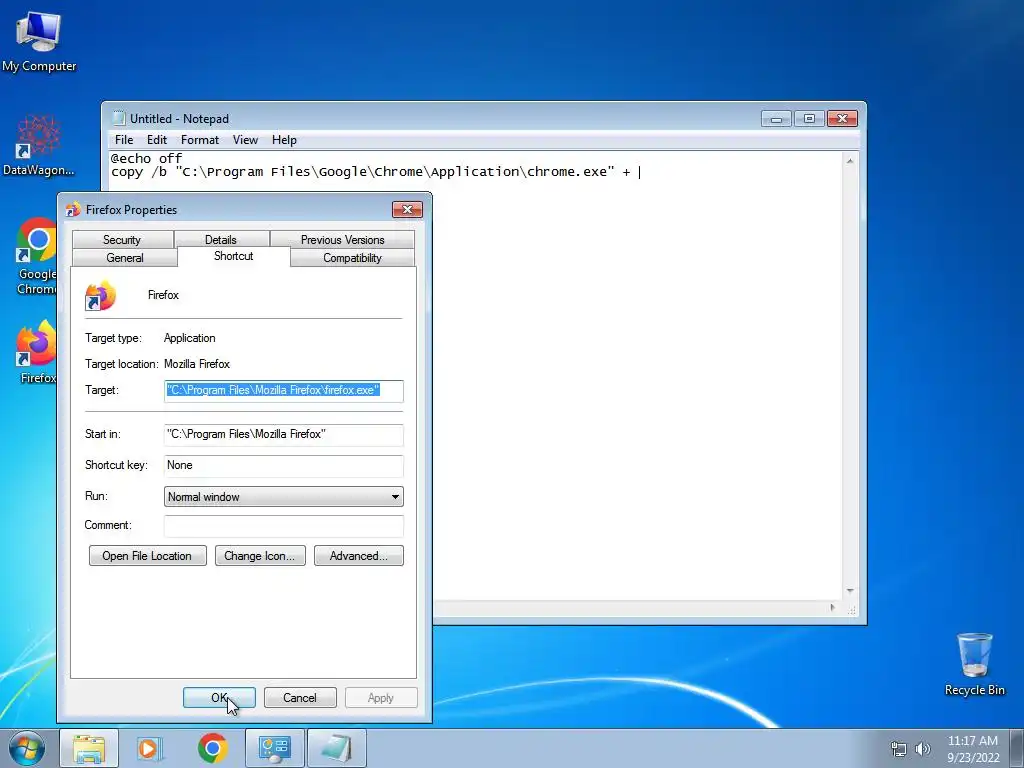Click Notepad's horizontal scrollbar right arrow
This screenshot has width=1024, height=768.
coord(833,608)
